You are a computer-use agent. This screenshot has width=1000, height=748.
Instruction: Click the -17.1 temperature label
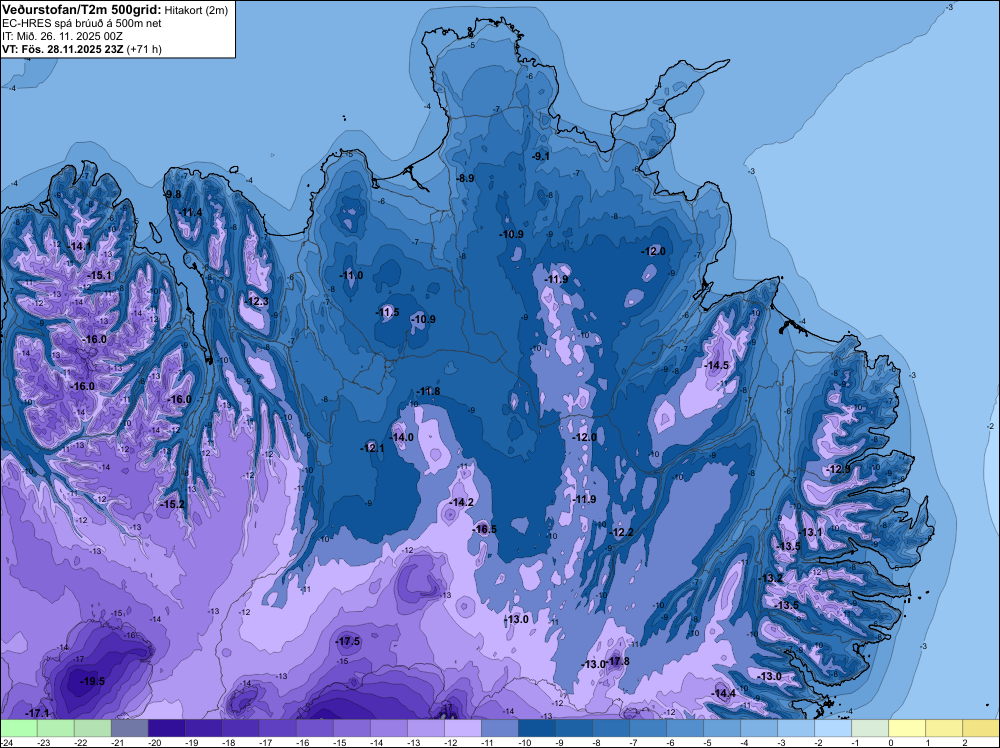37,713
